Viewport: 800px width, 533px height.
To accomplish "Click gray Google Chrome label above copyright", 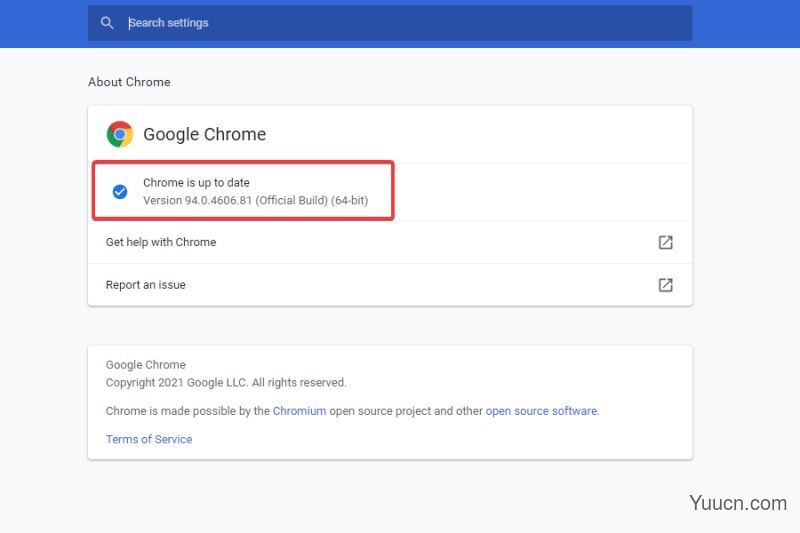I will pyautogui.click(x=146, y=365).
